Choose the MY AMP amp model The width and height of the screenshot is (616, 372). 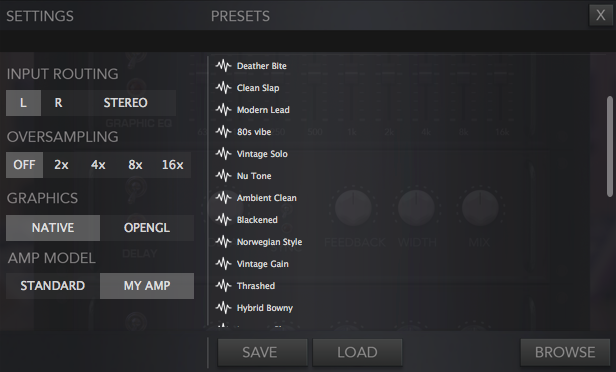[x=147, y=286]
